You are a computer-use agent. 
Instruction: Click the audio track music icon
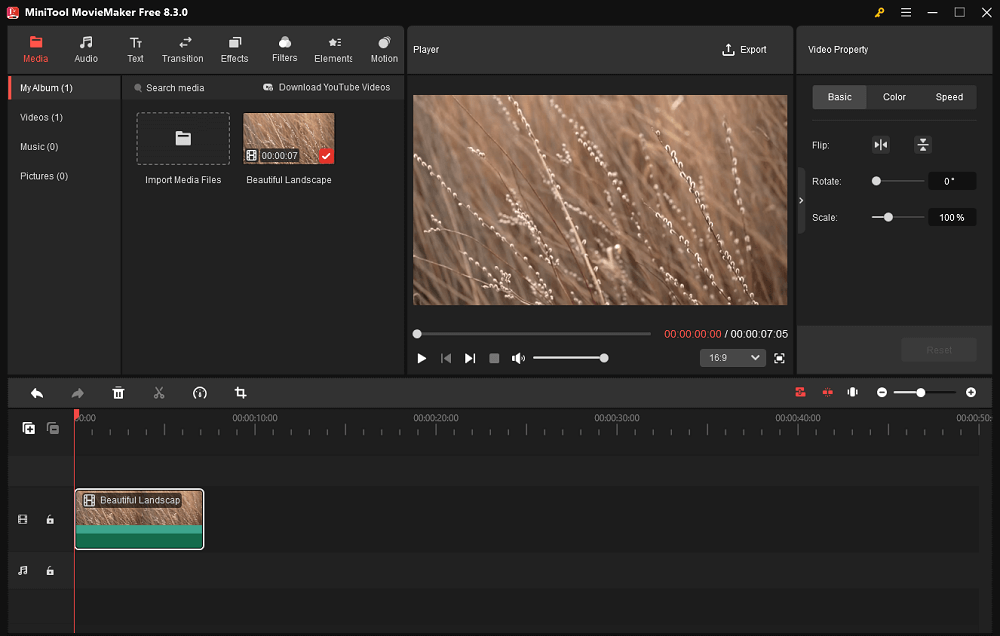pyautogui.click(x=22, y=570)
